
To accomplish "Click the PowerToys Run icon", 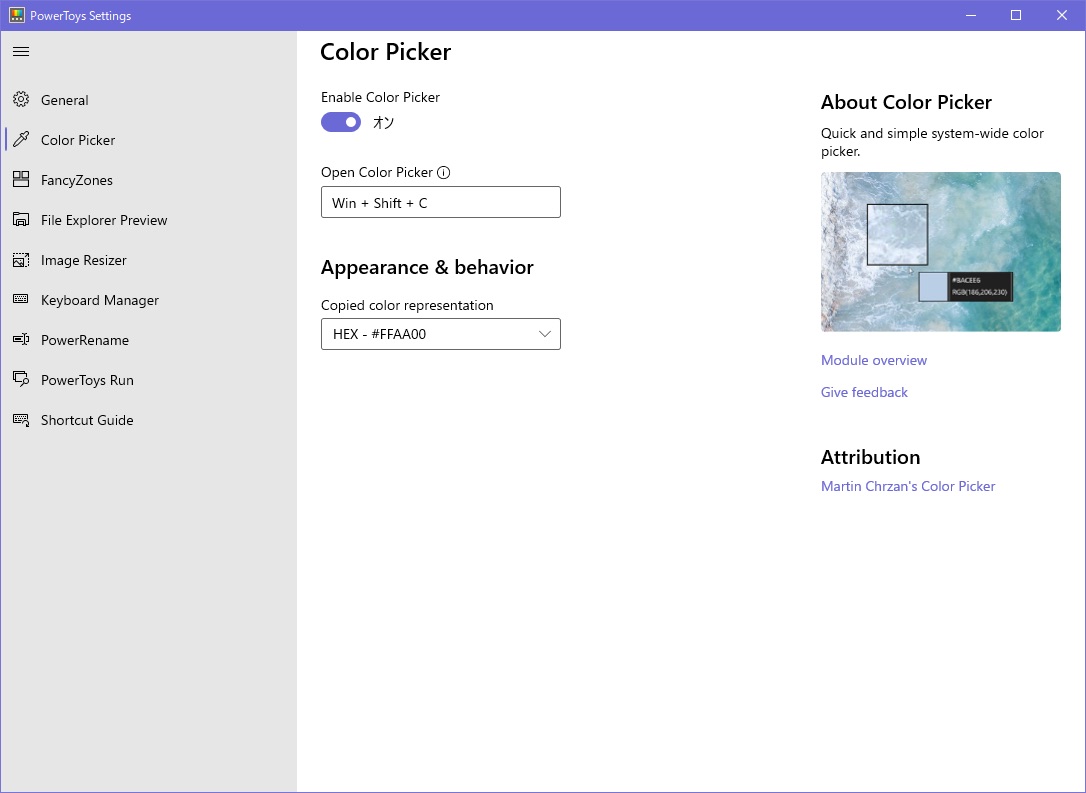I will click(21, 380).
